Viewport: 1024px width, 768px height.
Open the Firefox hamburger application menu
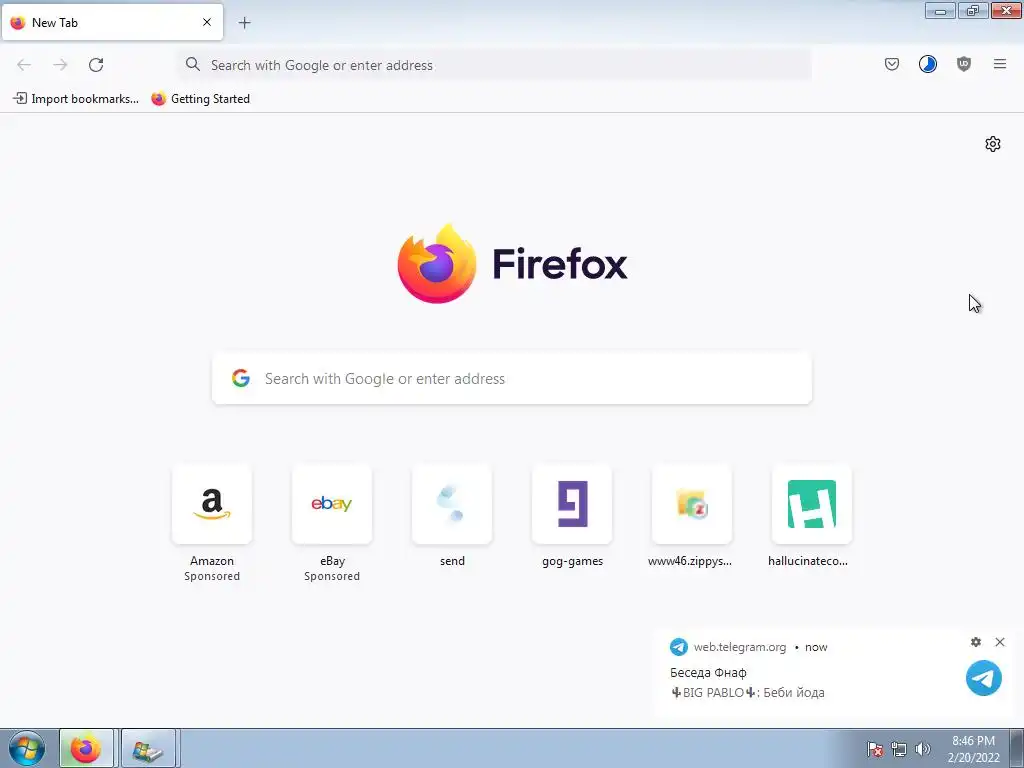coord(999,64)
